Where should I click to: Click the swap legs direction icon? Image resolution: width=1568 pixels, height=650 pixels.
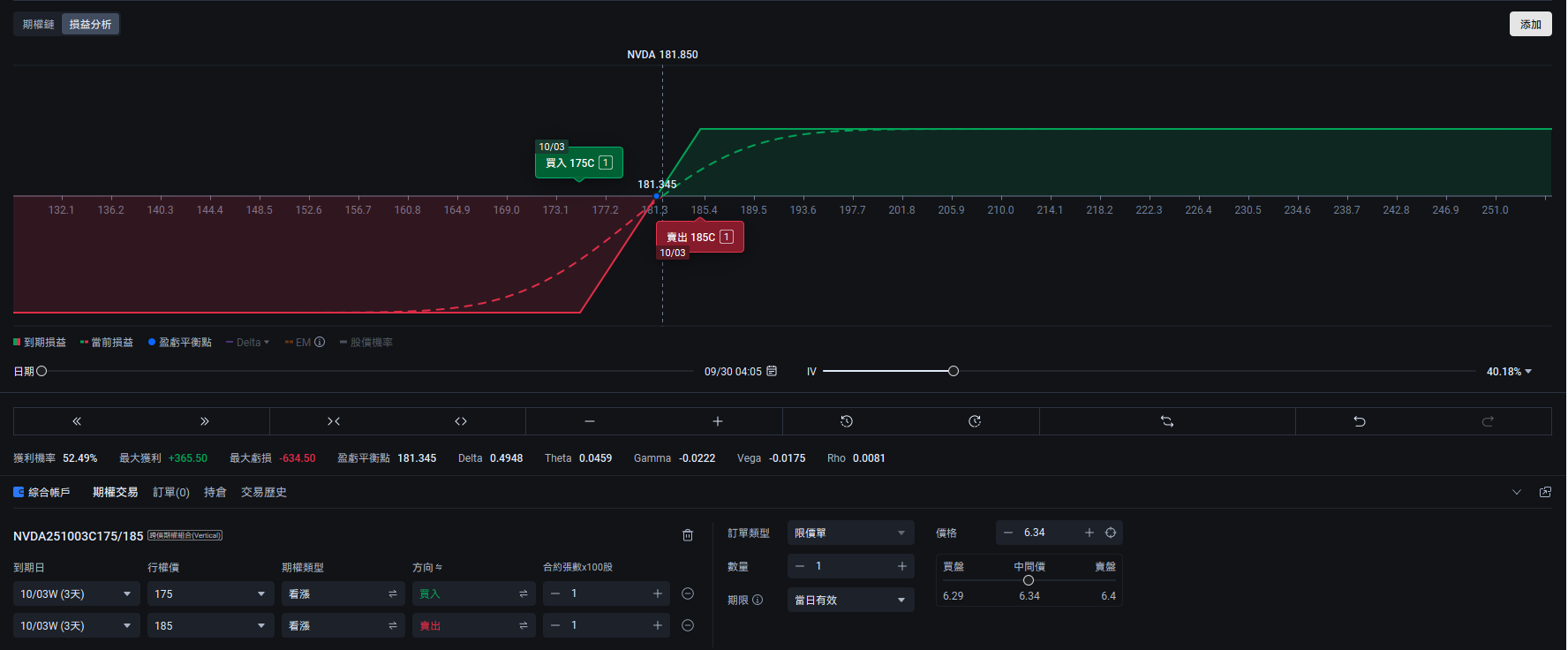tap(1166, 421)
